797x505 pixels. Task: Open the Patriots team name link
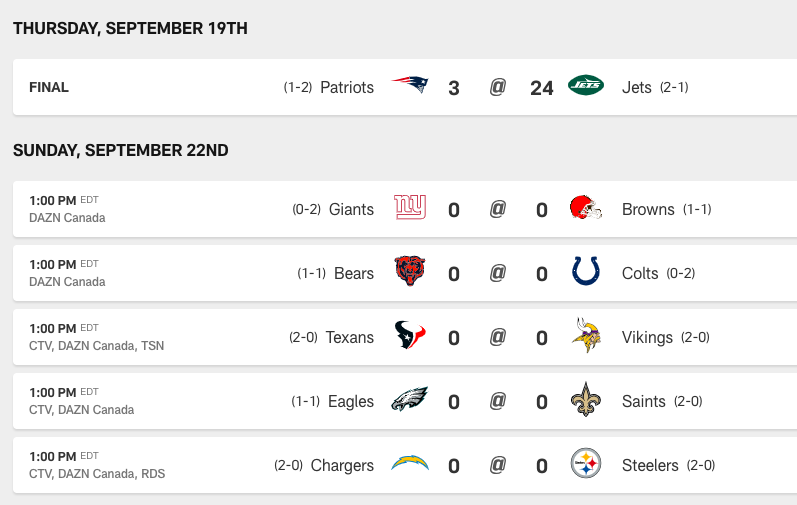[347, 87]
